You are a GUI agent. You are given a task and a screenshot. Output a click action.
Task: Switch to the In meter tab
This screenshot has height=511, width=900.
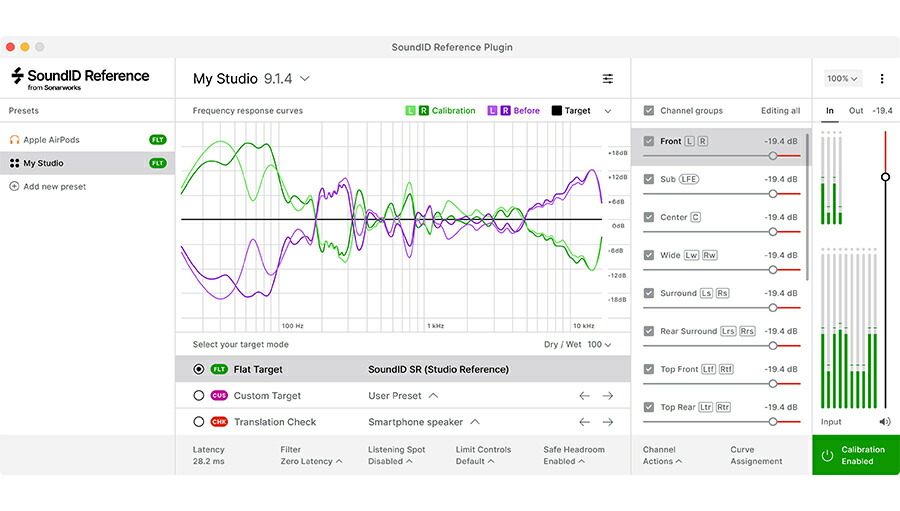point(829,110)
